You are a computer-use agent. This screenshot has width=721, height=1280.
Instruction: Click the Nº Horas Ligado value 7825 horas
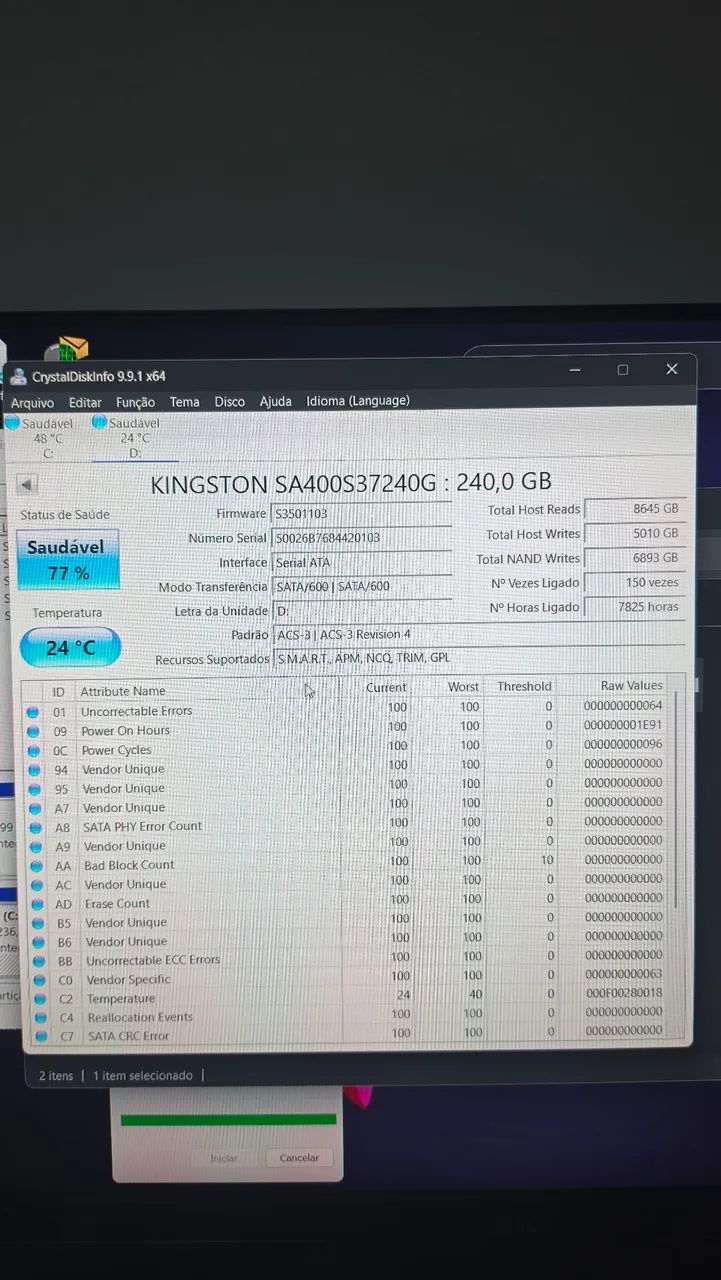click(635, 607)
